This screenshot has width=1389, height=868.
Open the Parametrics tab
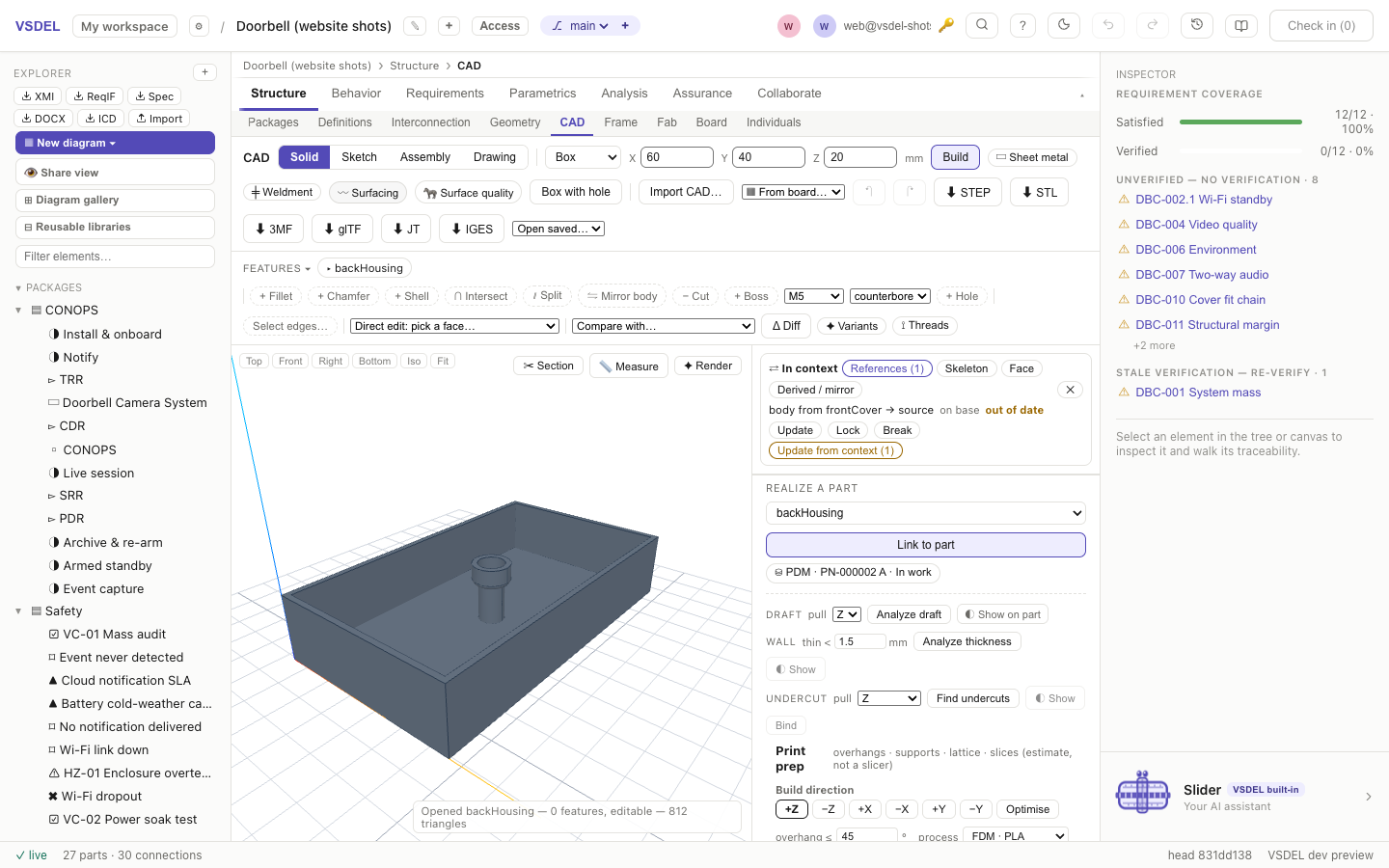click(x=542, y=94)
